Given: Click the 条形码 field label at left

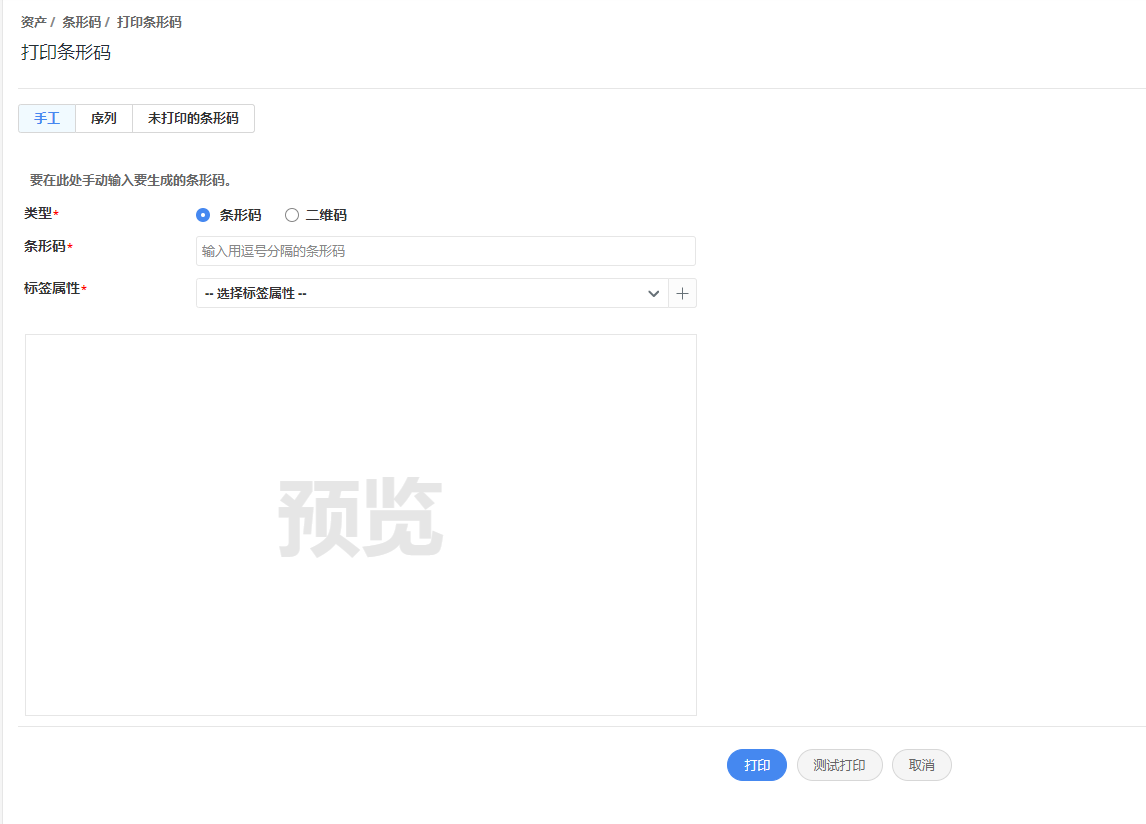Looking at the screenshot, I should 45,246.
